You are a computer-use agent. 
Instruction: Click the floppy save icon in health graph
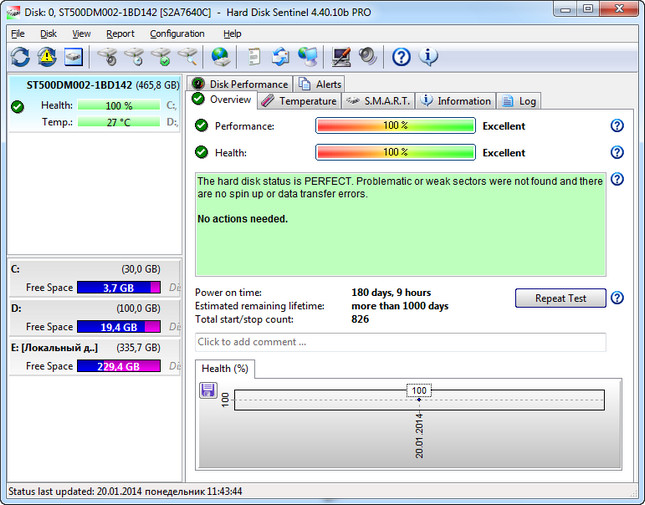click(208, 390)
